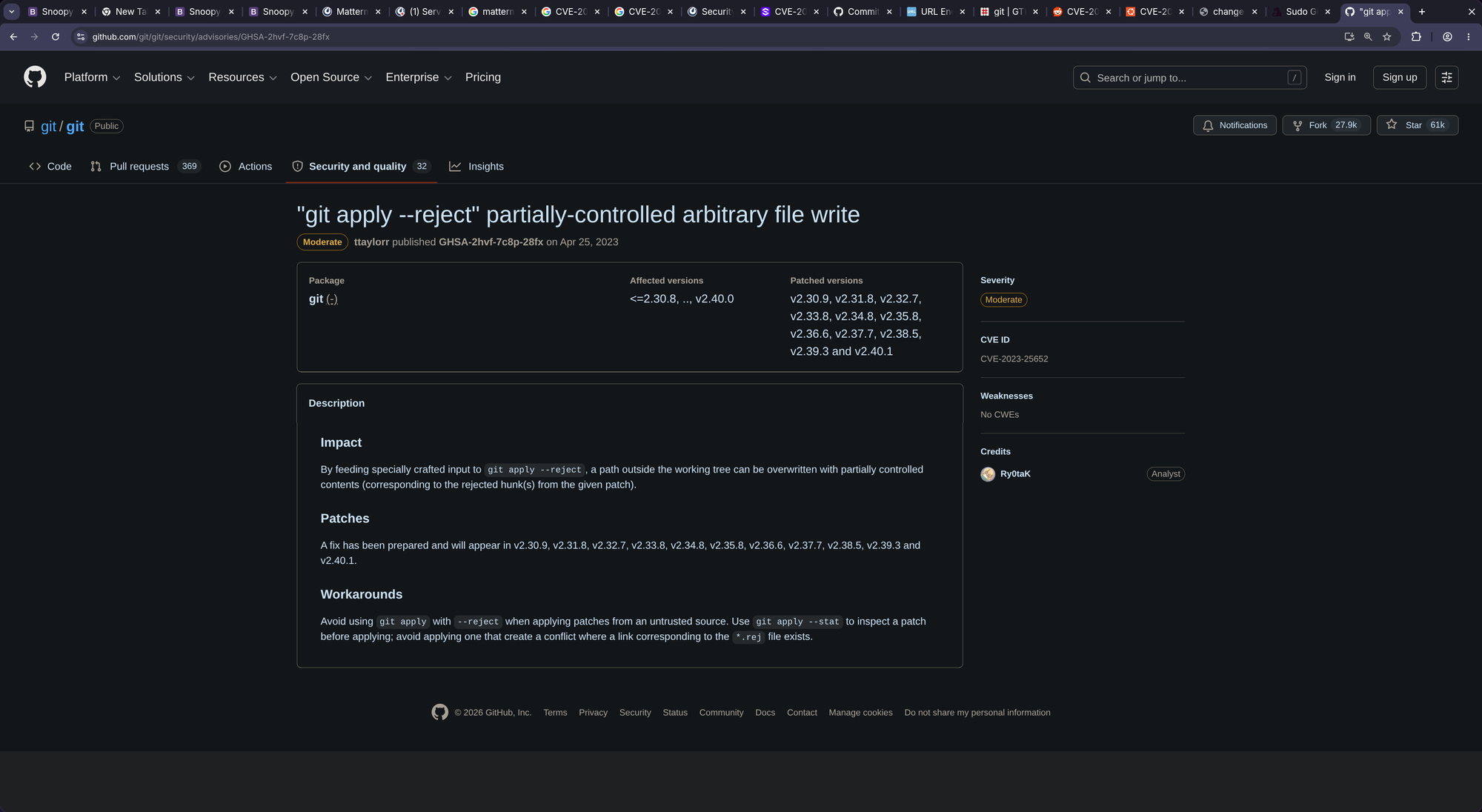The height and width of the screenshot is (812, 1482).
Task: Open the Docs footer link
Action: 765,713
